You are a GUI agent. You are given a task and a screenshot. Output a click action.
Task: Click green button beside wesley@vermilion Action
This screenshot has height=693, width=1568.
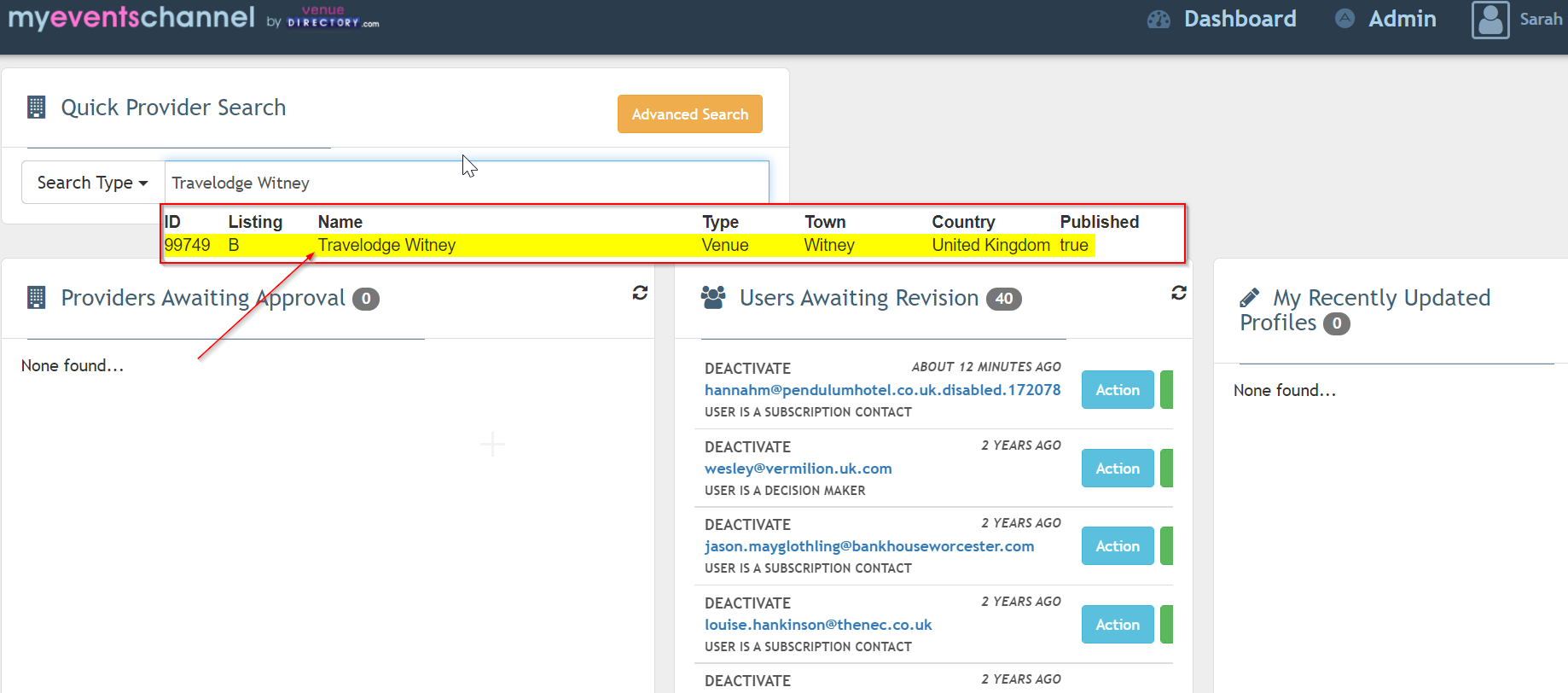(1167, 469)
